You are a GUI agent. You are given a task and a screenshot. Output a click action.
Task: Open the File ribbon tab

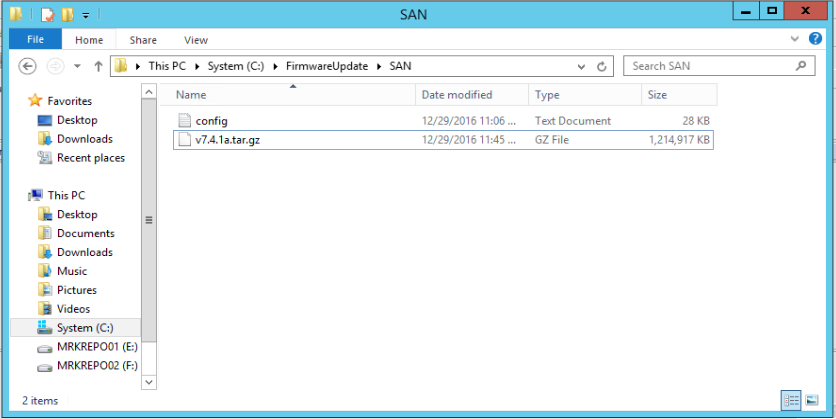tap(36, 39)
